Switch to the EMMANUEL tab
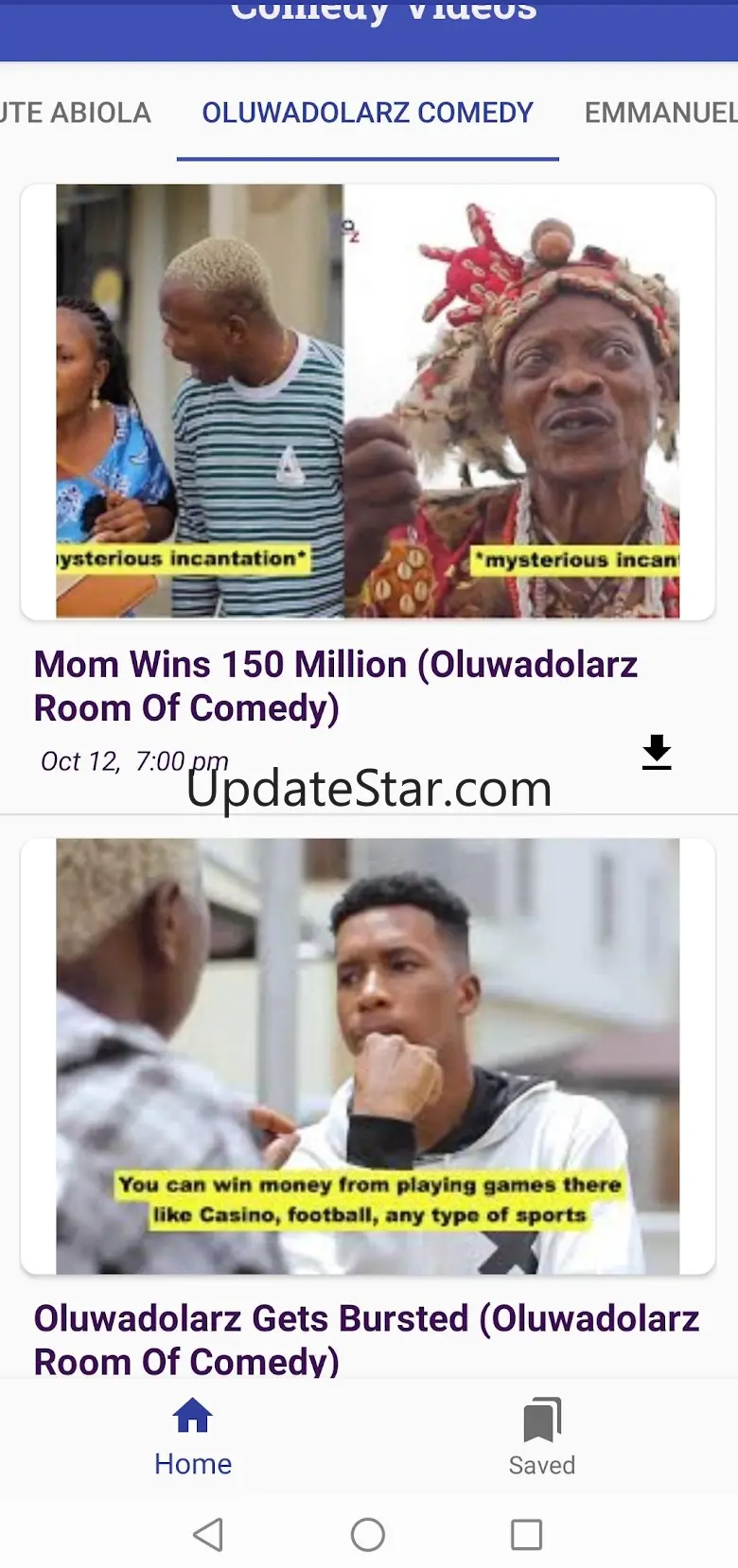Viewport: 738px width, 1568px height. tap(660, 113)
